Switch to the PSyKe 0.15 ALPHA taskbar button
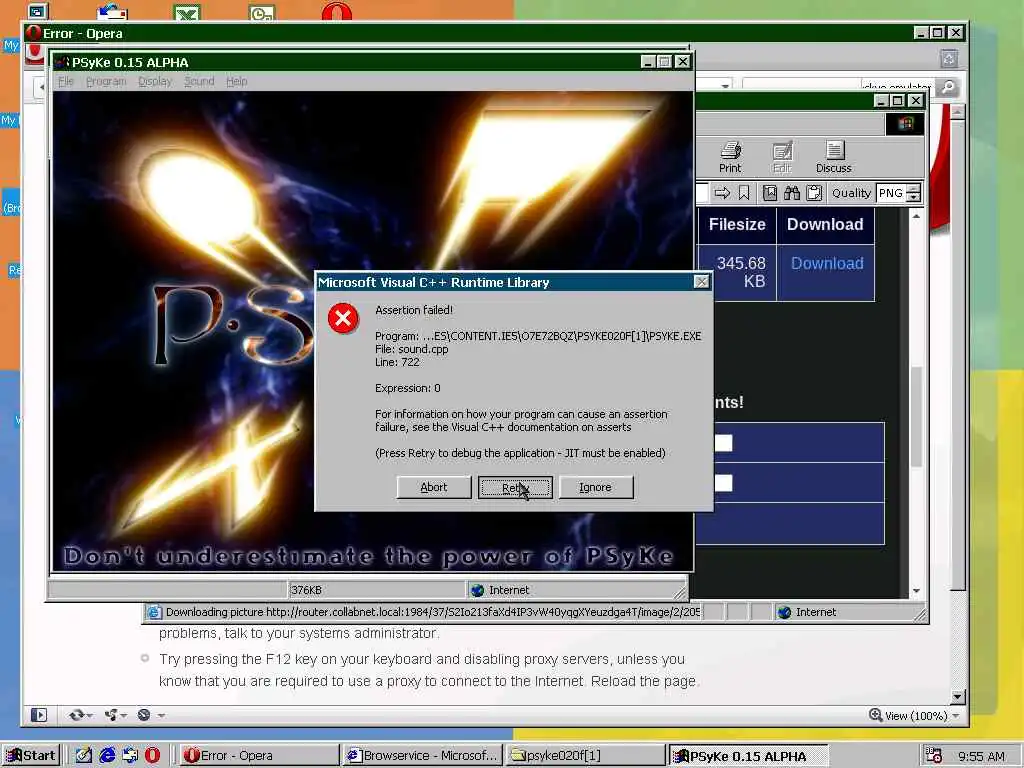This screenshot has height=768, width=1024. (748, 756)
